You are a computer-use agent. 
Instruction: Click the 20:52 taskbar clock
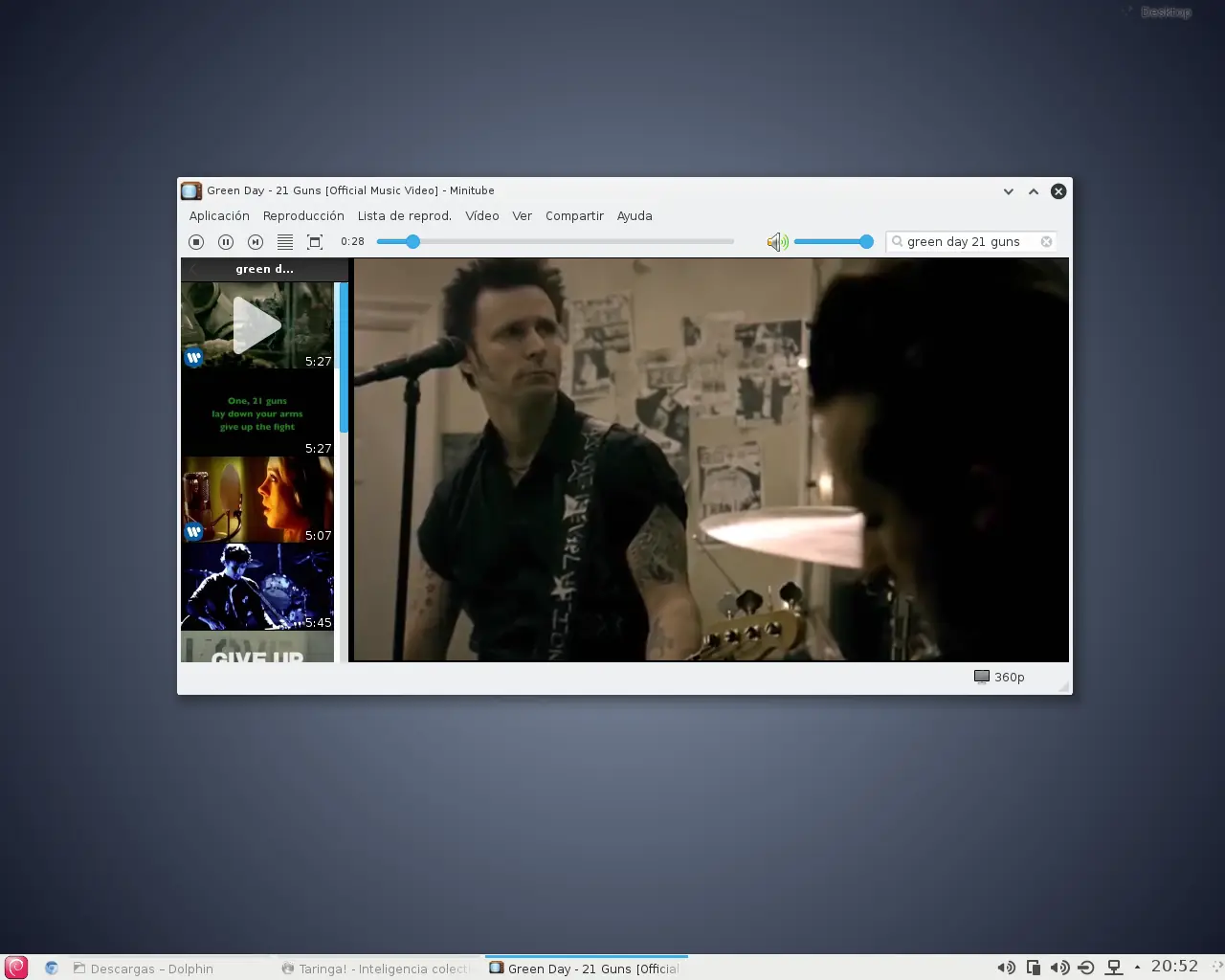(x=1174, y=967)
